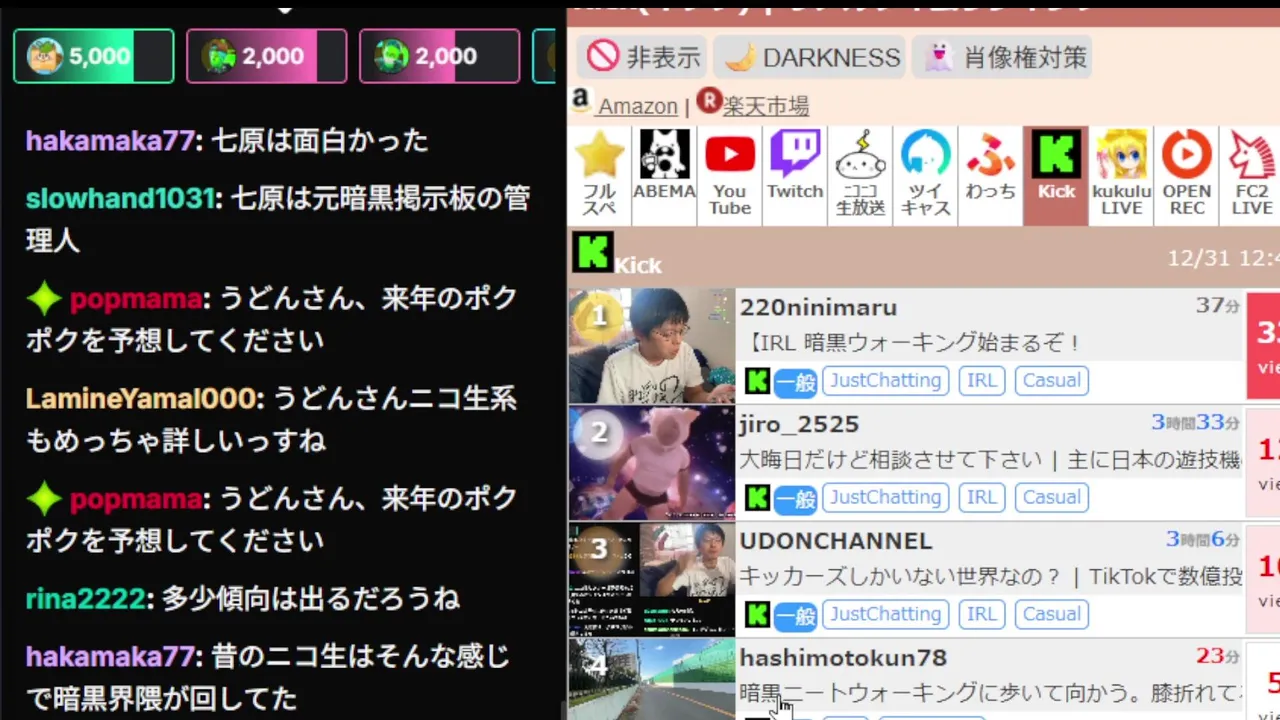Screen dimensions: 1280x720
Task: Click Casual tag in 220ninimaru row
Action: [x=1051, y=380]
